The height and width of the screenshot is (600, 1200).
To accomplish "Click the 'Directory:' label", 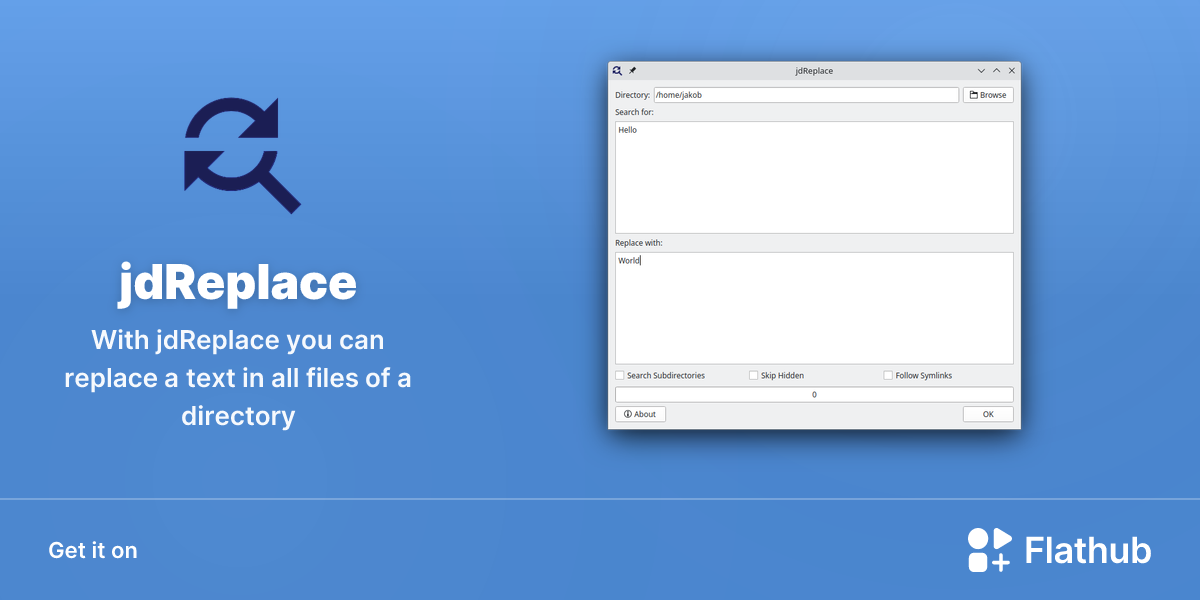I will (632, 95).
